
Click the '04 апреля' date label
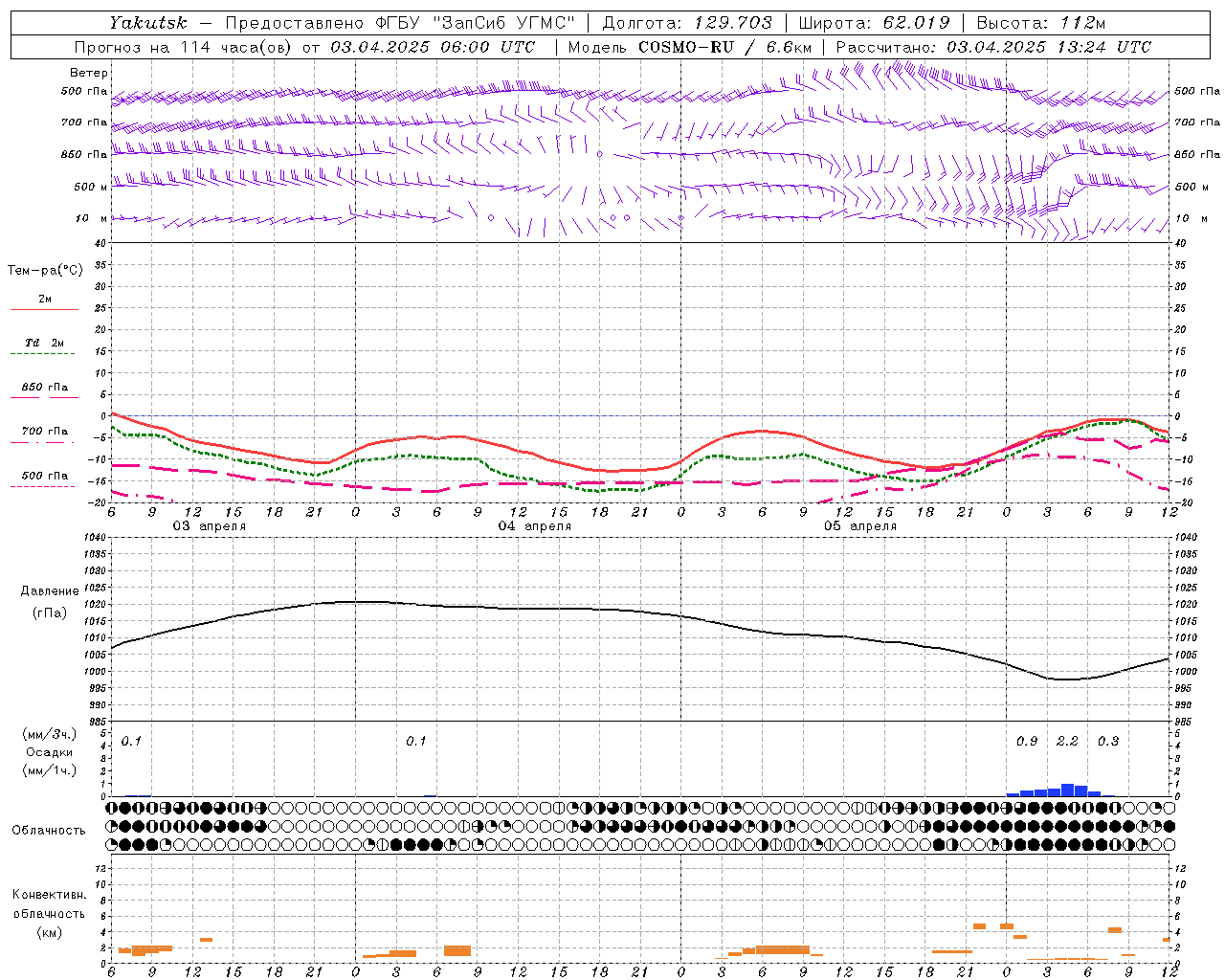point(534,526)
